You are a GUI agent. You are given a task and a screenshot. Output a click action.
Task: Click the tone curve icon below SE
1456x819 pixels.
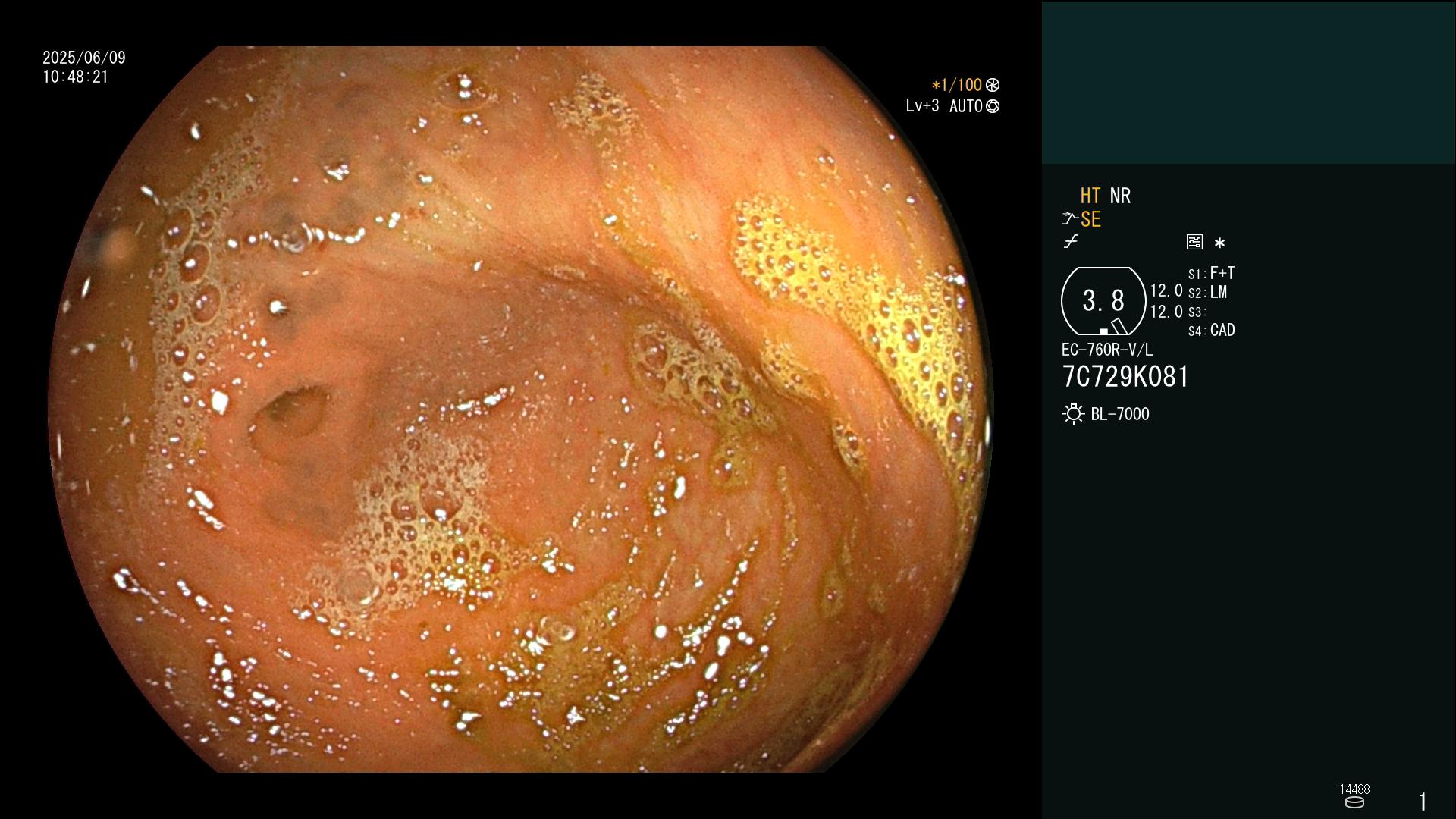pyautogui.click(x=1071, y=242)
